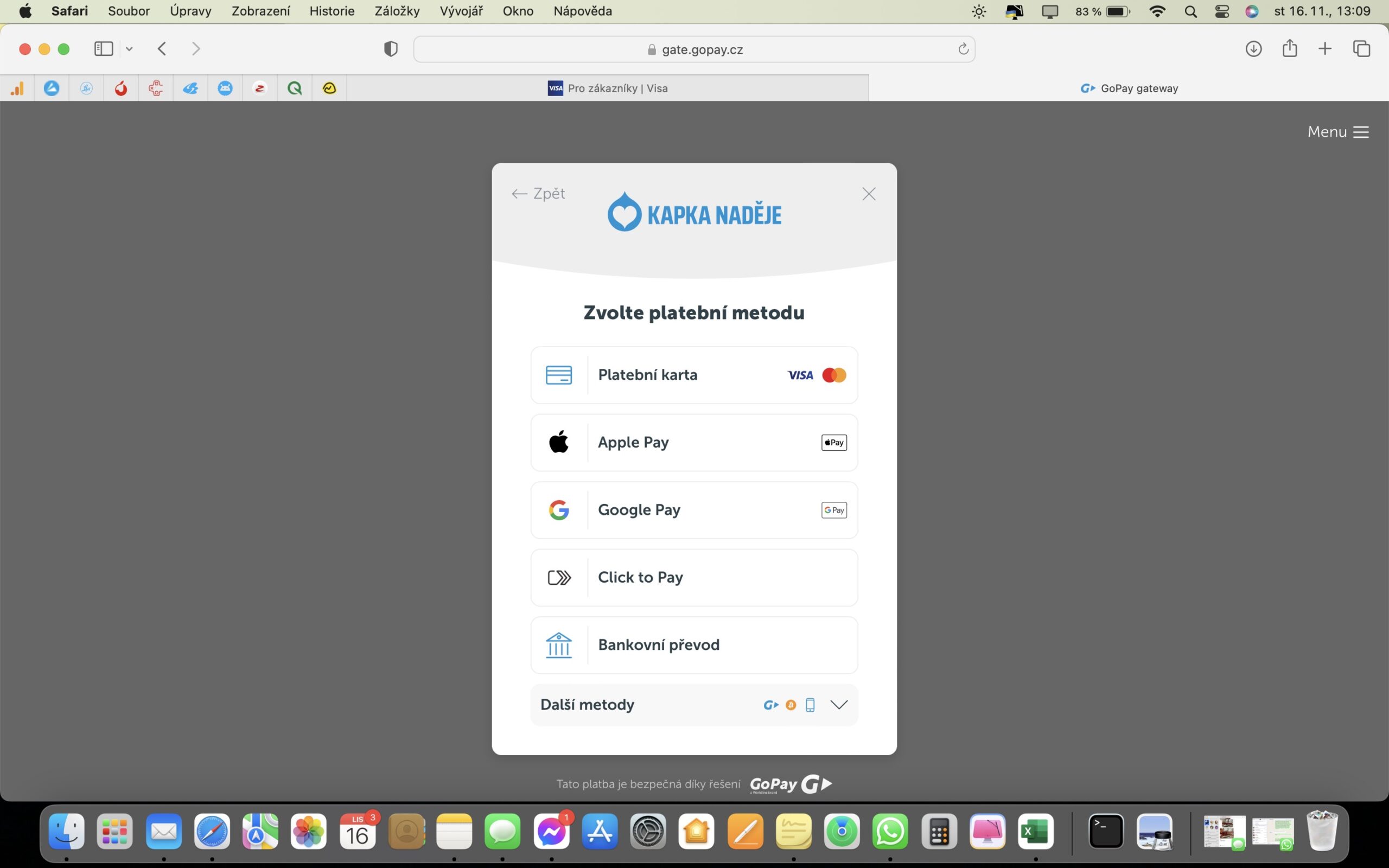This screenshot has height=868, width=1389.
Task: Click the gate.gopay.cz address bar
Action: pos(693,49)
